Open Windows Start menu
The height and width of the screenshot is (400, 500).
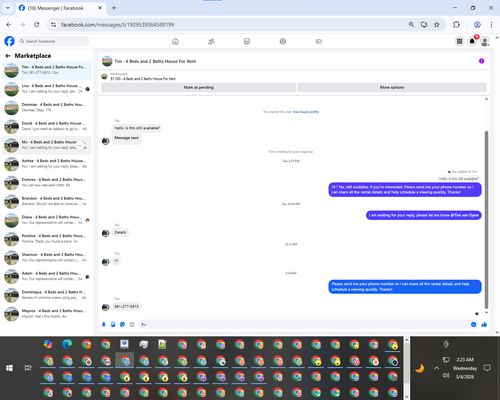click(x=9, y=368)
